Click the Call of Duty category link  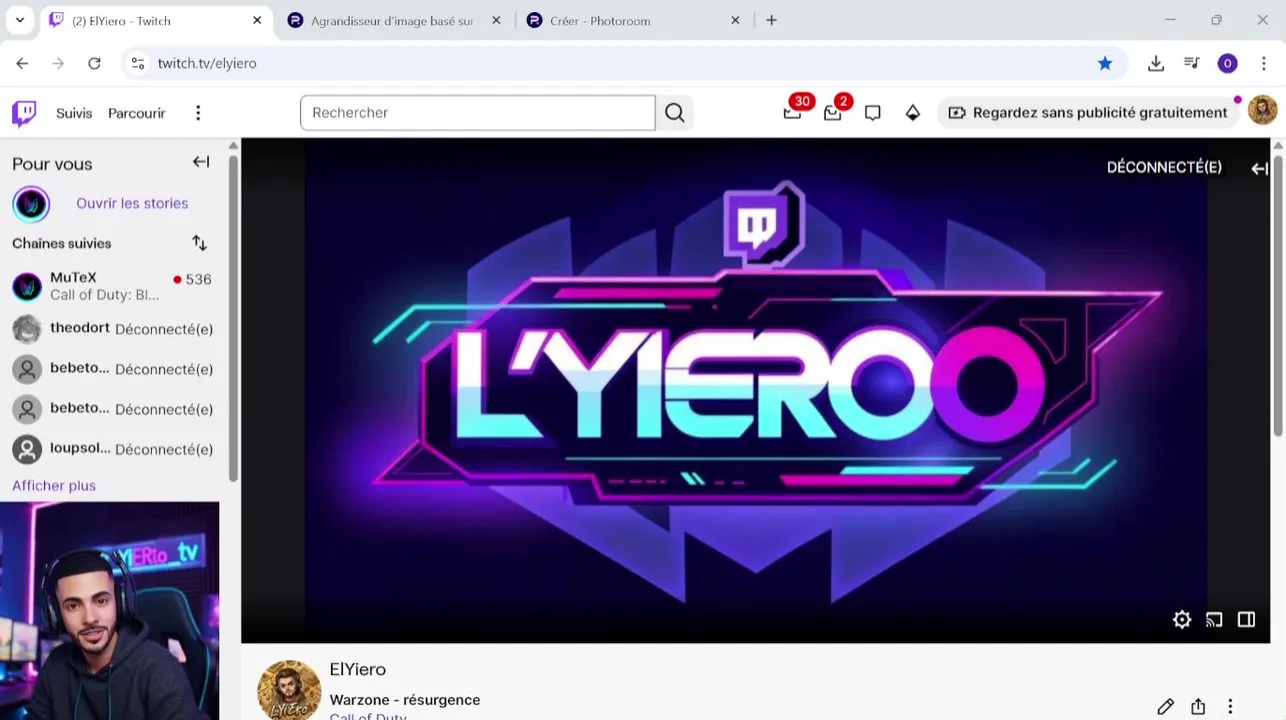click(x=368, y=716)
